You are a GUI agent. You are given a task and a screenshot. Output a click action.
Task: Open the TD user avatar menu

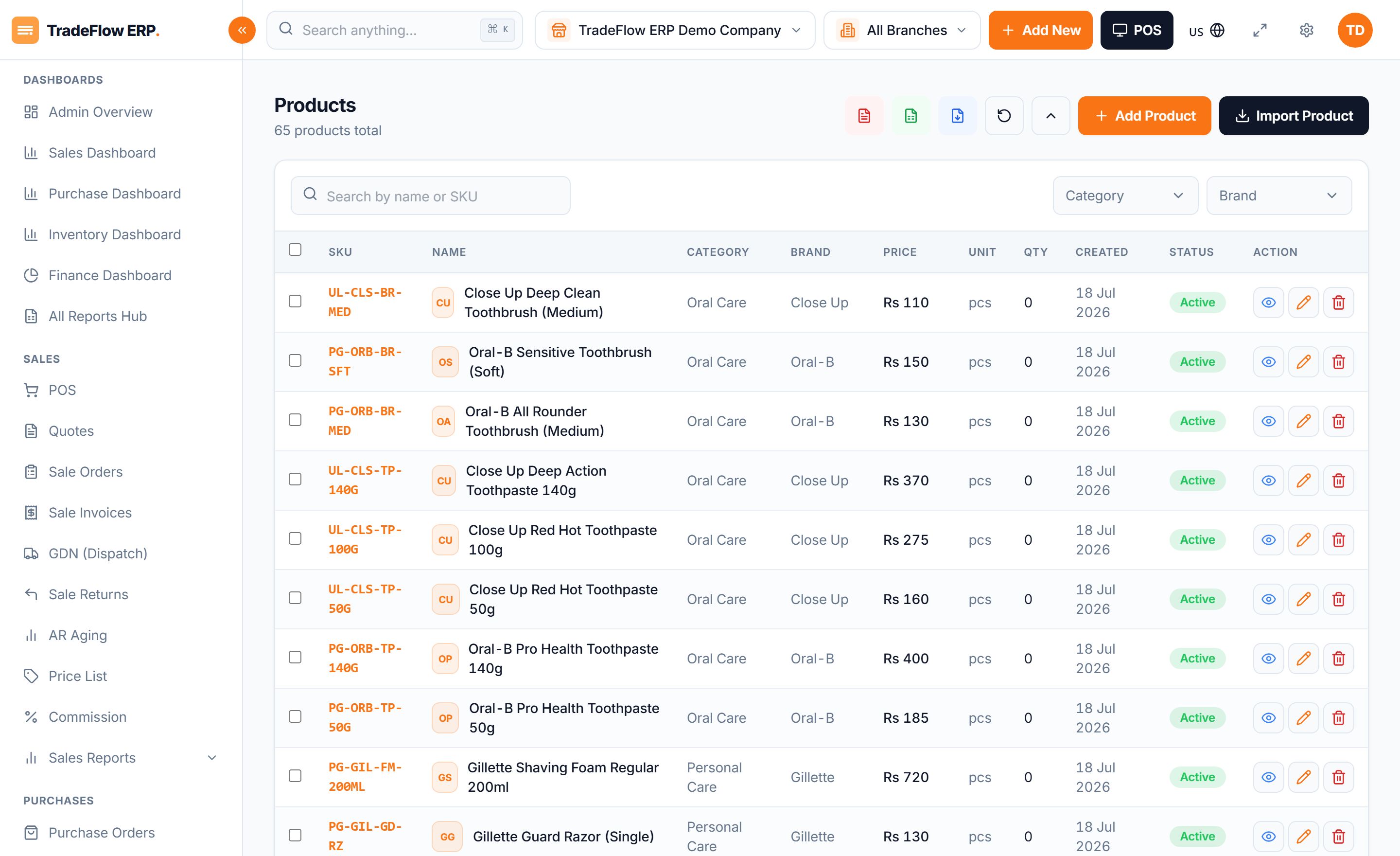point(1355,30)
